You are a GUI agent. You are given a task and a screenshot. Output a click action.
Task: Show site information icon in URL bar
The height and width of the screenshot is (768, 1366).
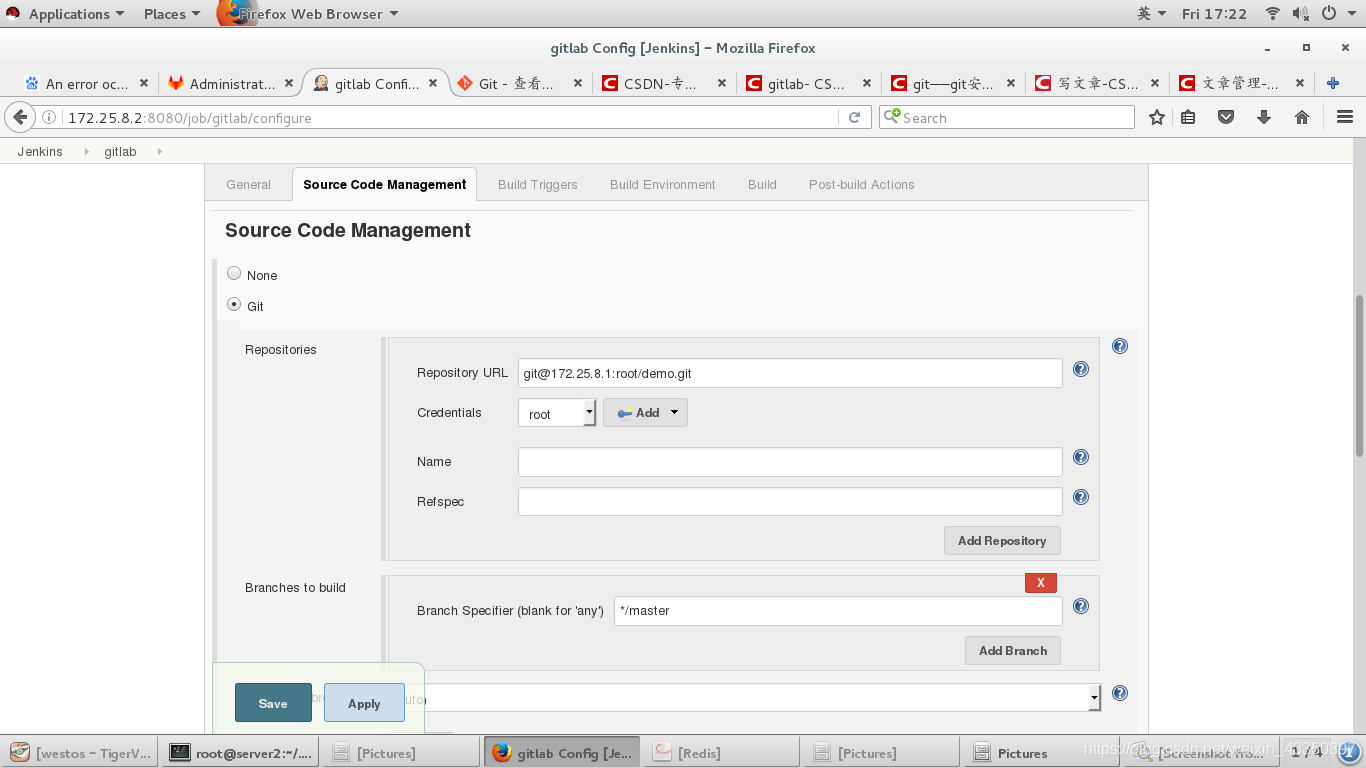click(49, 117)
